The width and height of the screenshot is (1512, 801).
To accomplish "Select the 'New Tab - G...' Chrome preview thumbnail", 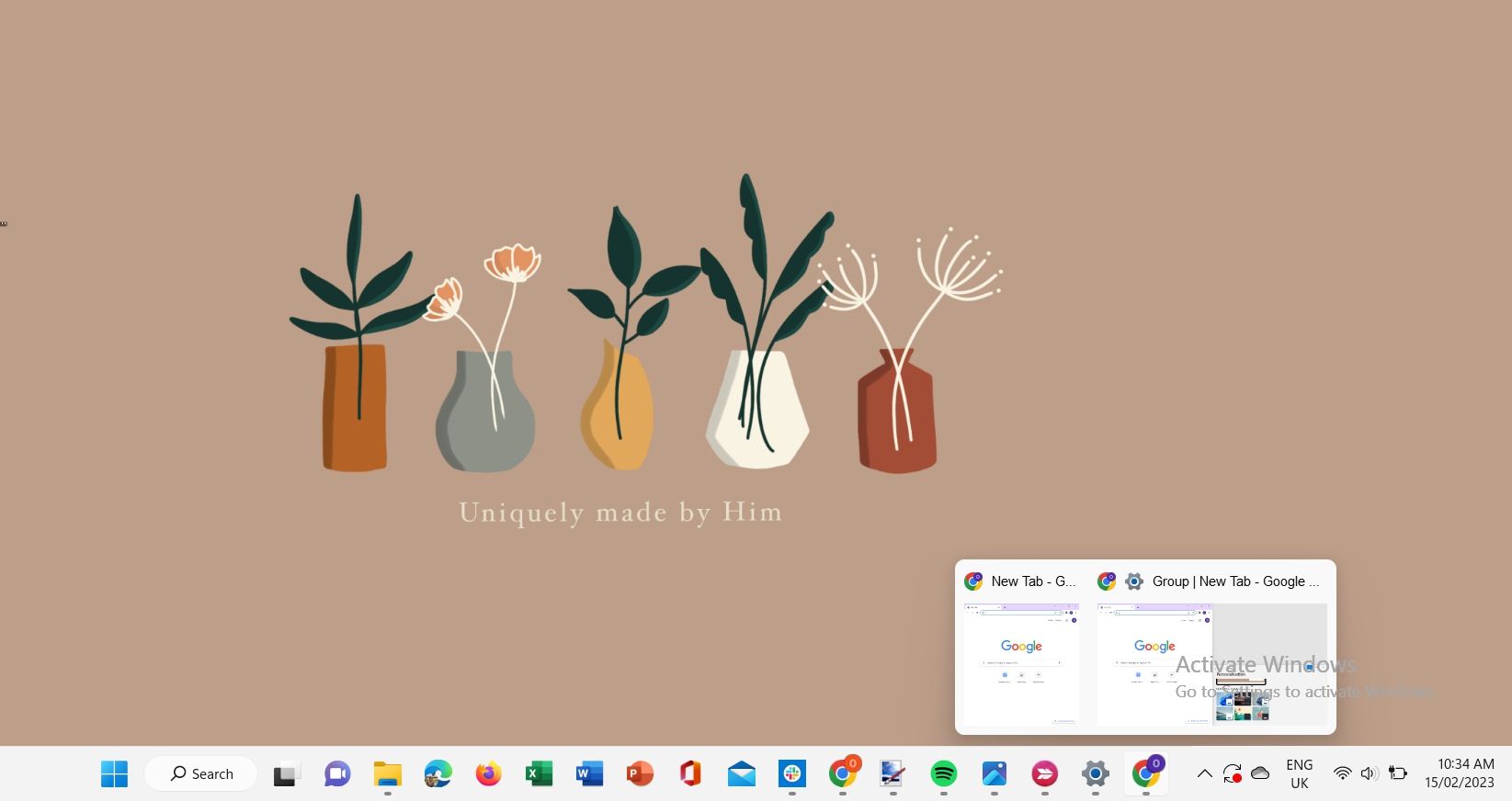I will [1021, 664].
